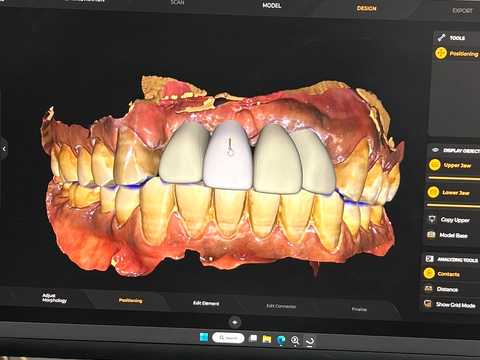The width and height of the screenshot is (480, 360).
Task: Toggle Lower Jaw visibility
Action: 433,192
